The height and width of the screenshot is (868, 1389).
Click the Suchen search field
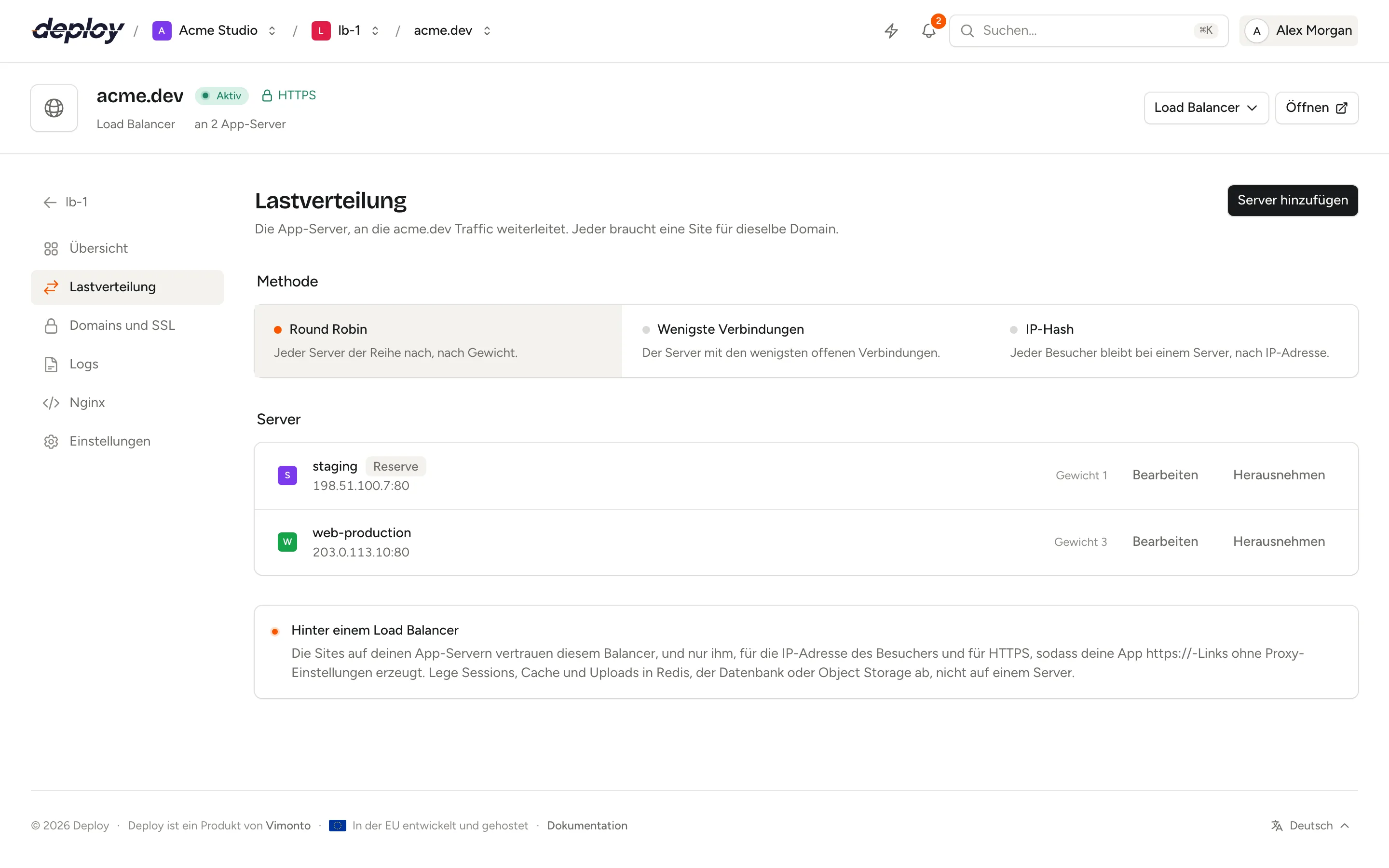pos(1089,31)
